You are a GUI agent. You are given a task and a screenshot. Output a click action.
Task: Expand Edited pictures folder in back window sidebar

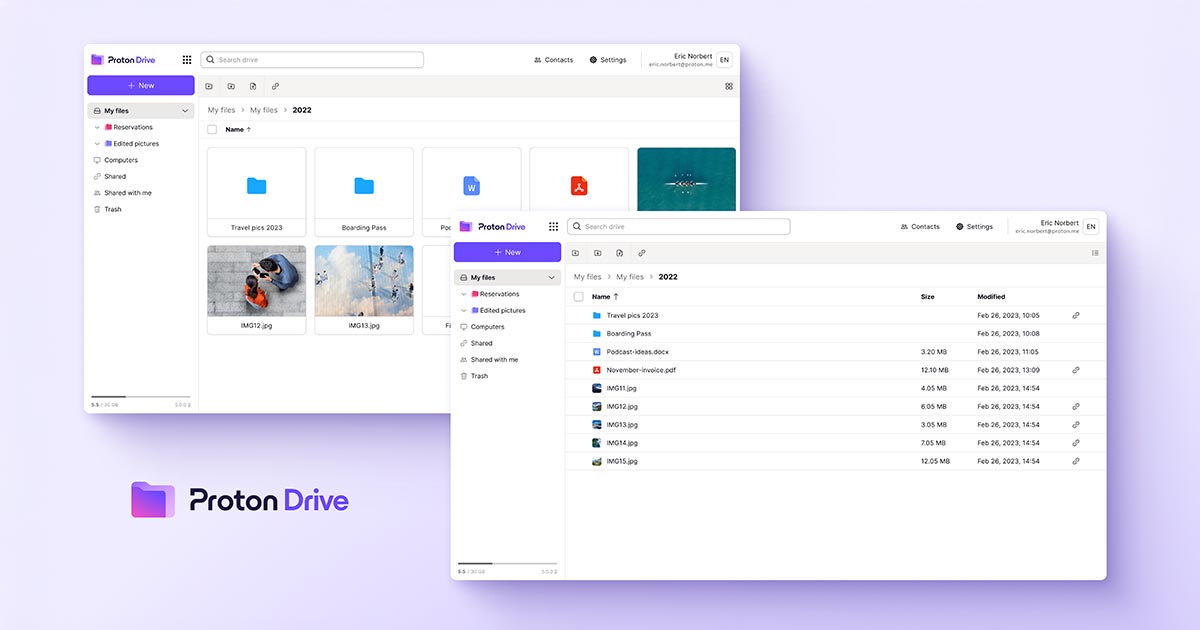point(97,144)
